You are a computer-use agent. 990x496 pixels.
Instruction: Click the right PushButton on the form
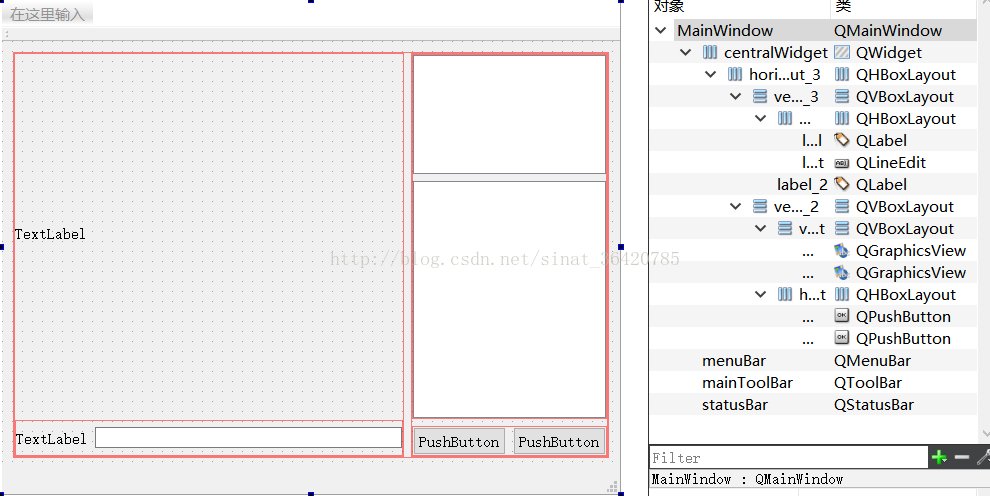559,442
